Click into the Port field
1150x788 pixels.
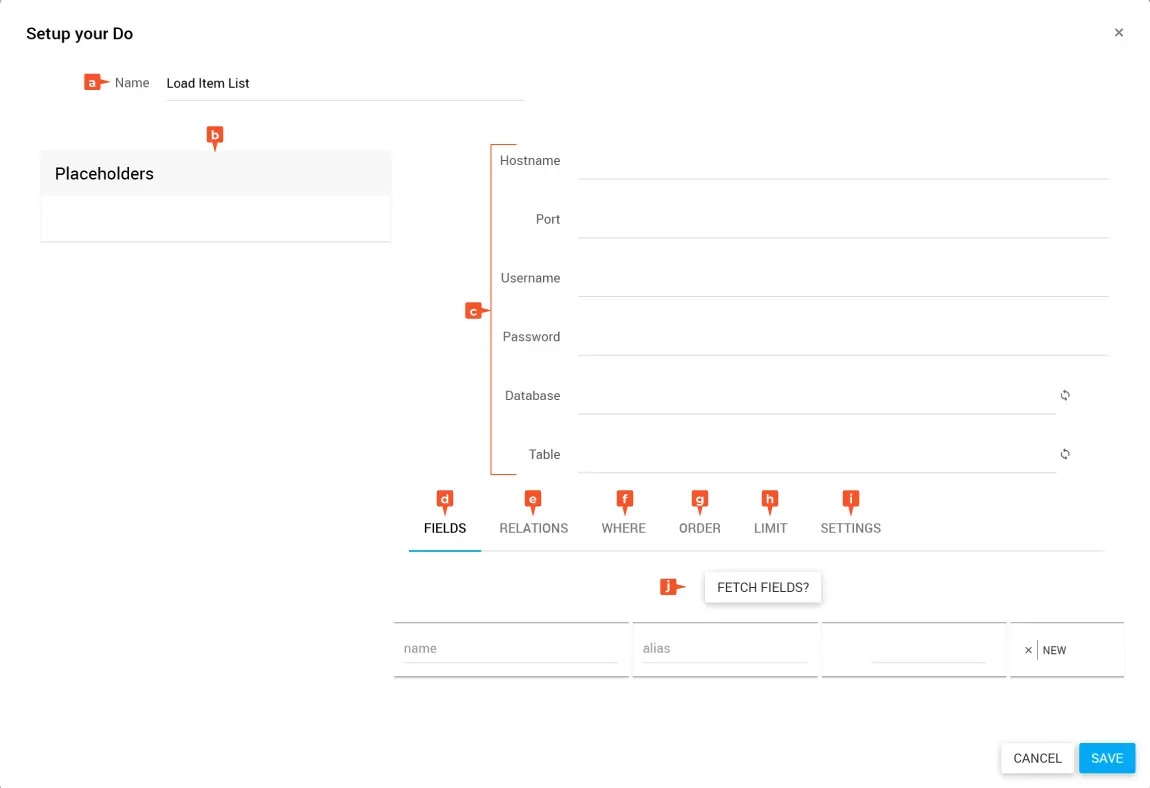tap(842, 221)
